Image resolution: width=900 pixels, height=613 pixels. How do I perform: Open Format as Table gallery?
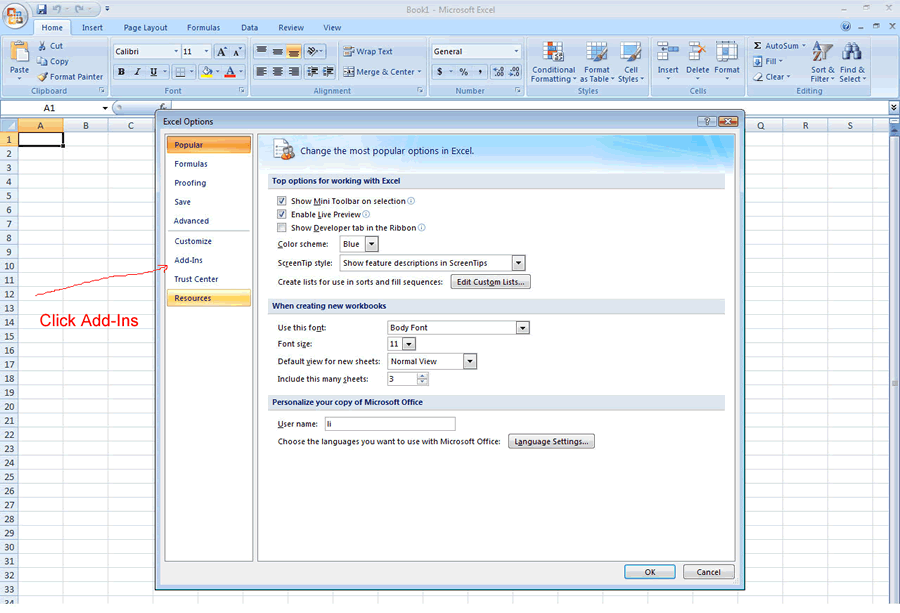(x=597, y=62)
